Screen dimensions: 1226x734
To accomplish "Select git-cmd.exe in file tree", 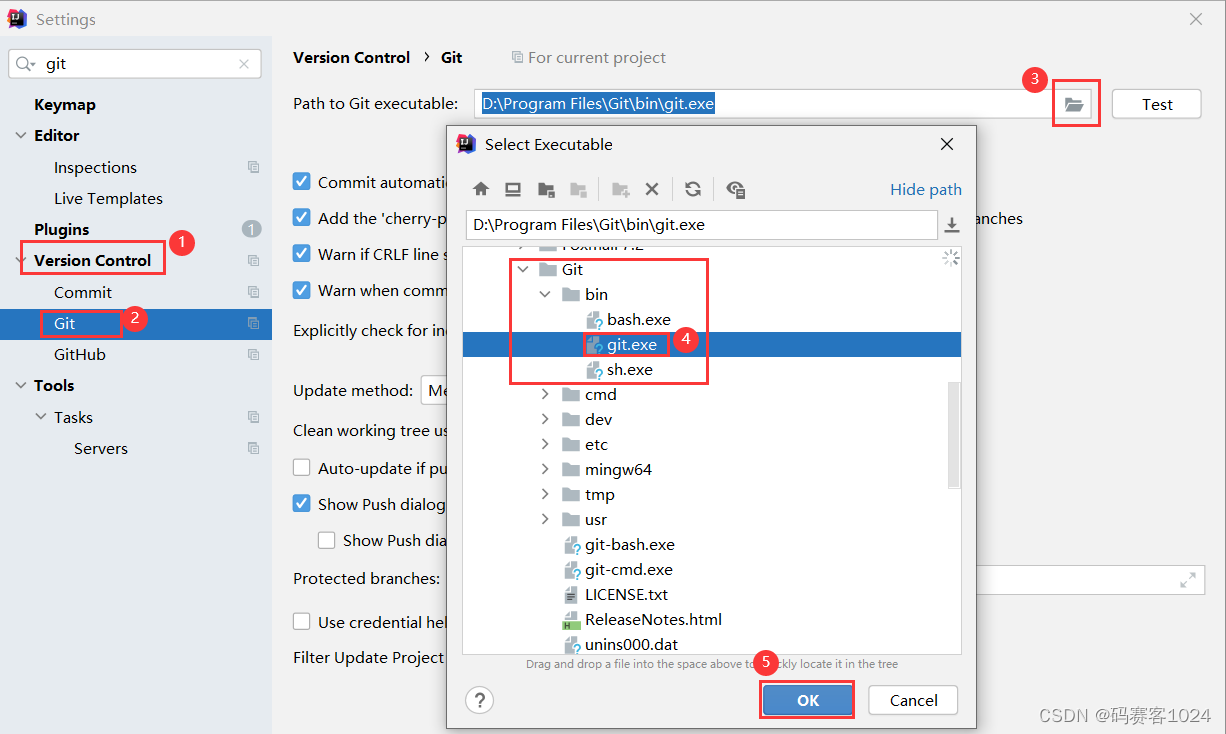I will click(629, 569).
